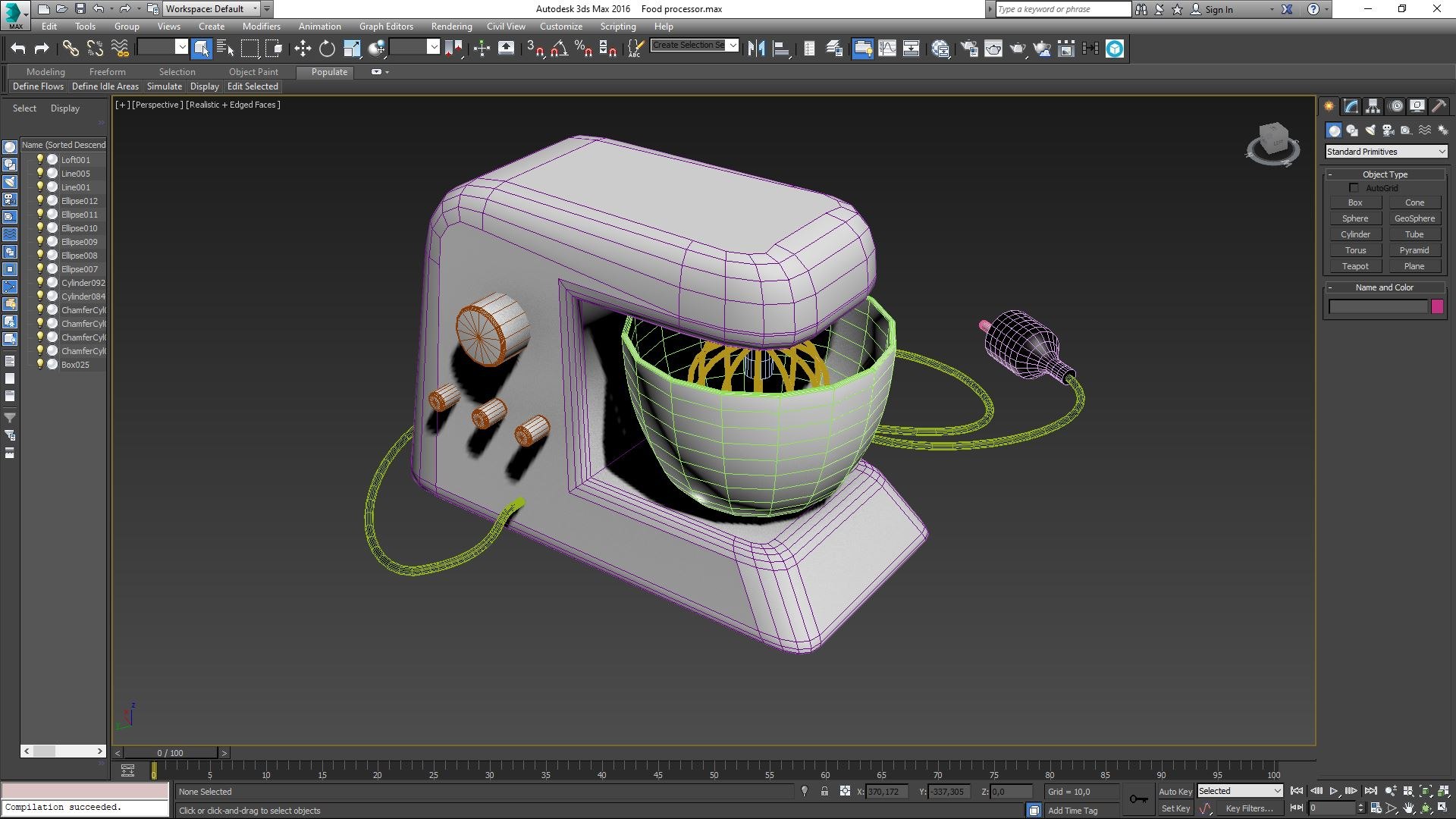Click the Set Keys key icon
The width and height of the screenshot is (1456, 819).
point(1138,799)
